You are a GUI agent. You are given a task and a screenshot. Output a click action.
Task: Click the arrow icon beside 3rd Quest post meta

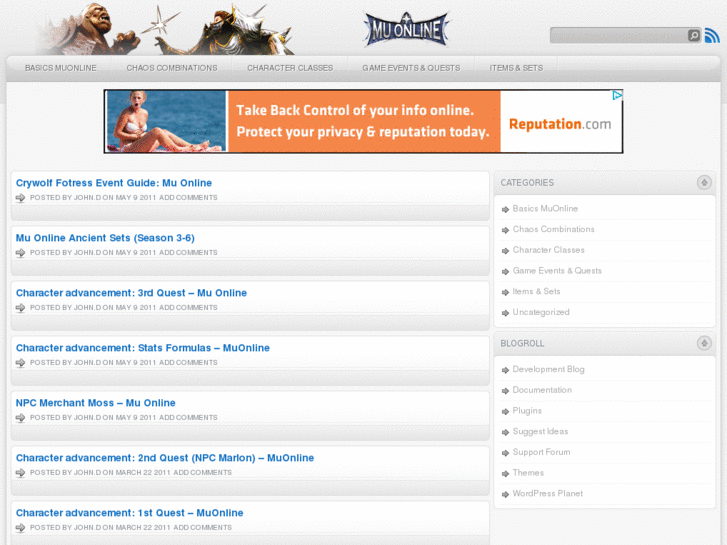point(20,308)
